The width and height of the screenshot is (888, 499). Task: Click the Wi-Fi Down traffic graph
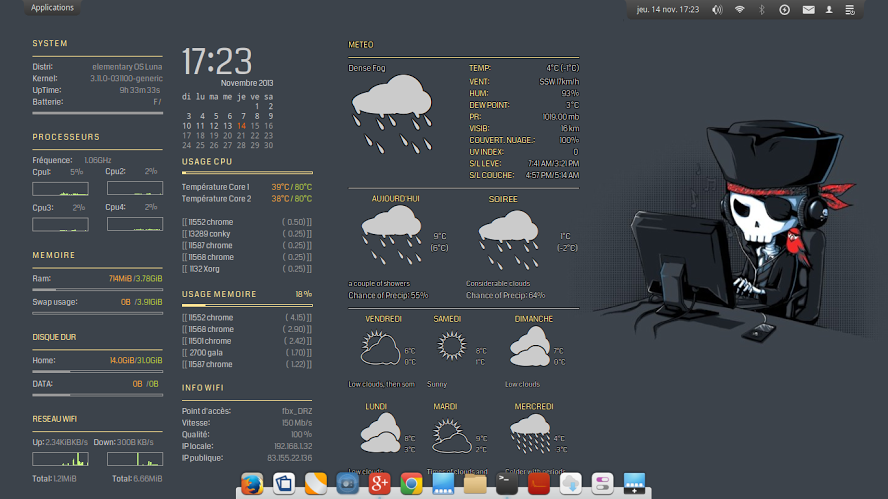[x=135, y=459]
